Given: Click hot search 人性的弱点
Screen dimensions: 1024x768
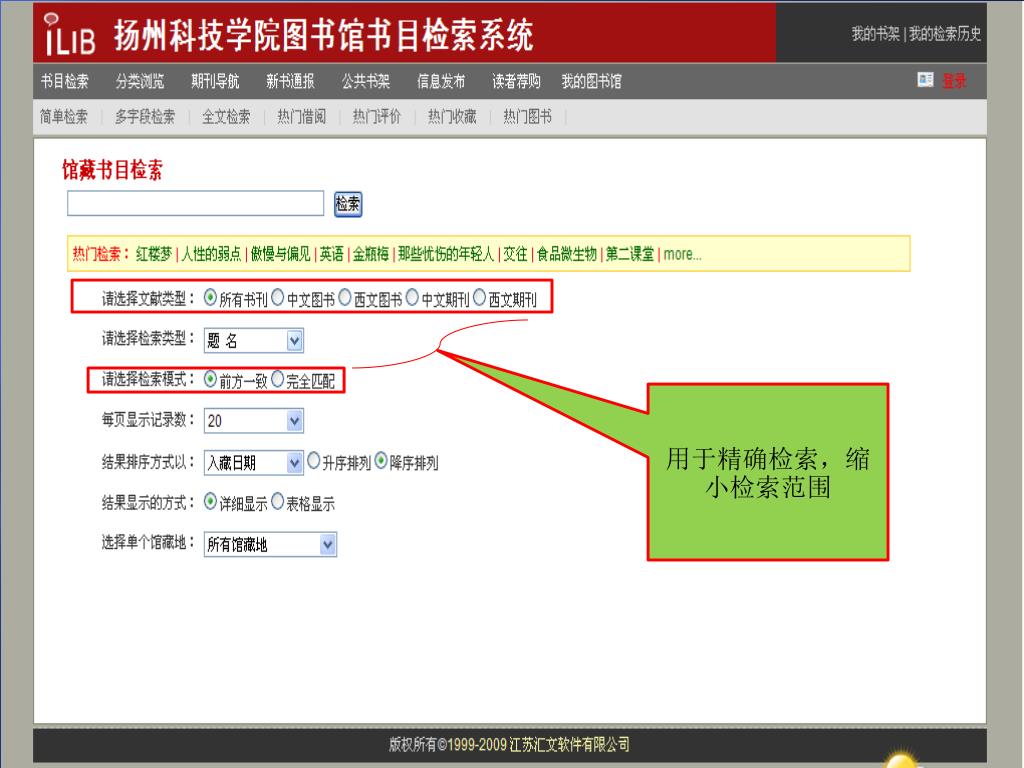Looking at the screenshot, I should click(x=211, y=253).
